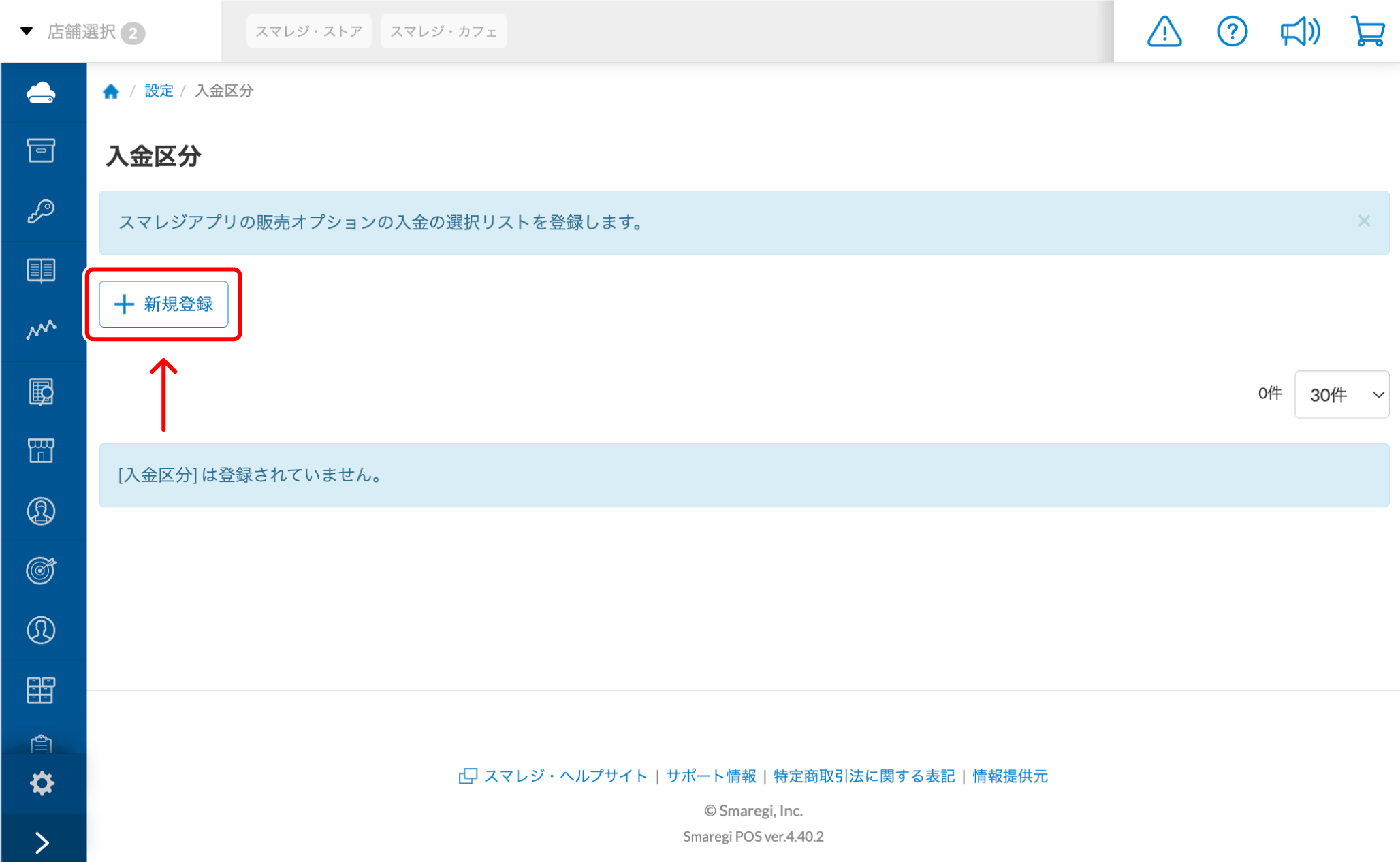1400x862 pixels.
Task: Open the target marketing icon
Action: click(x=42, y=570)
